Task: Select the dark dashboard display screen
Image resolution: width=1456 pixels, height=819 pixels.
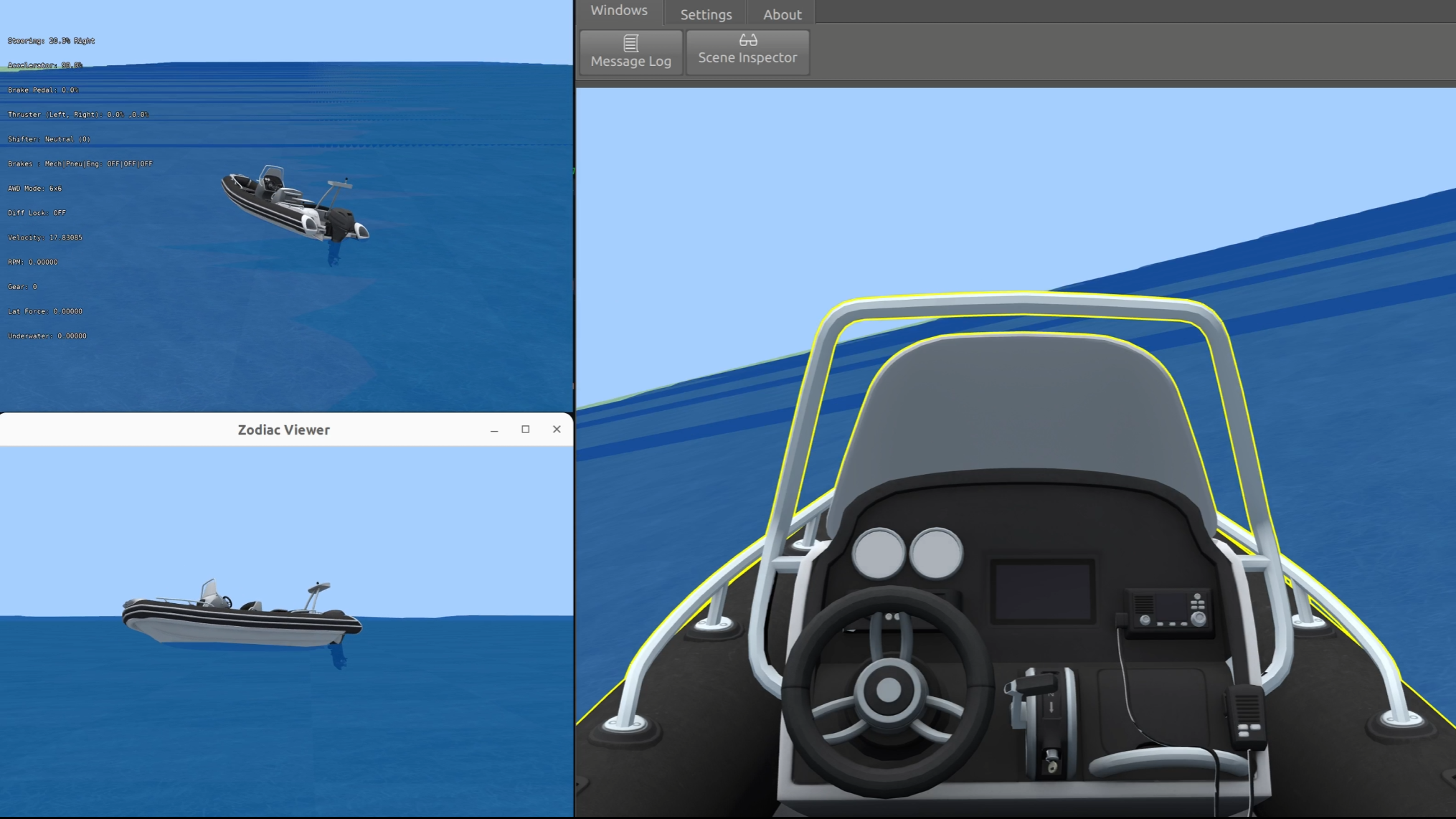Action: click(x=1042, y=592)
